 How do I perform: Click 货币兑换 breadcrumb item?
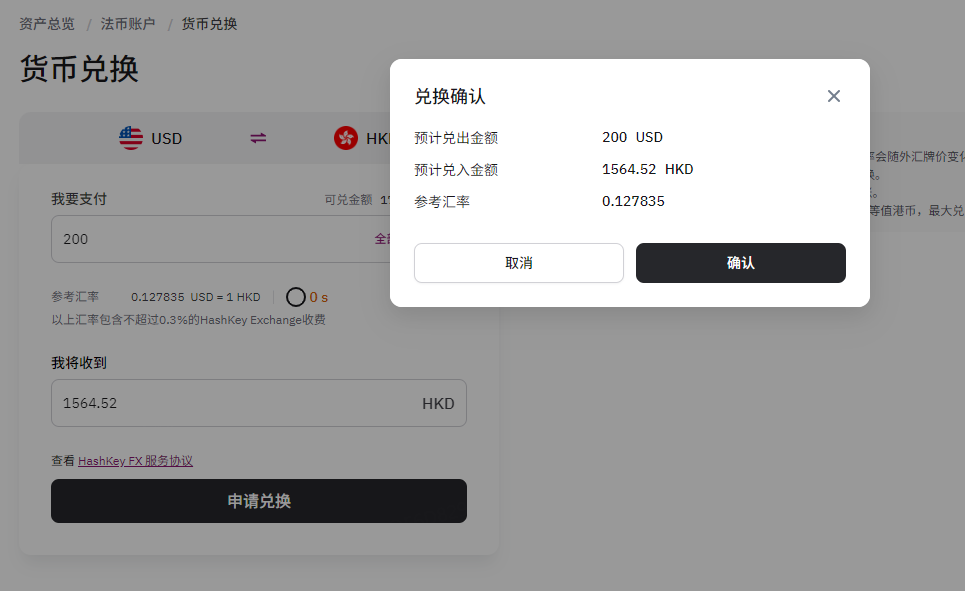(x=209, y=24)
